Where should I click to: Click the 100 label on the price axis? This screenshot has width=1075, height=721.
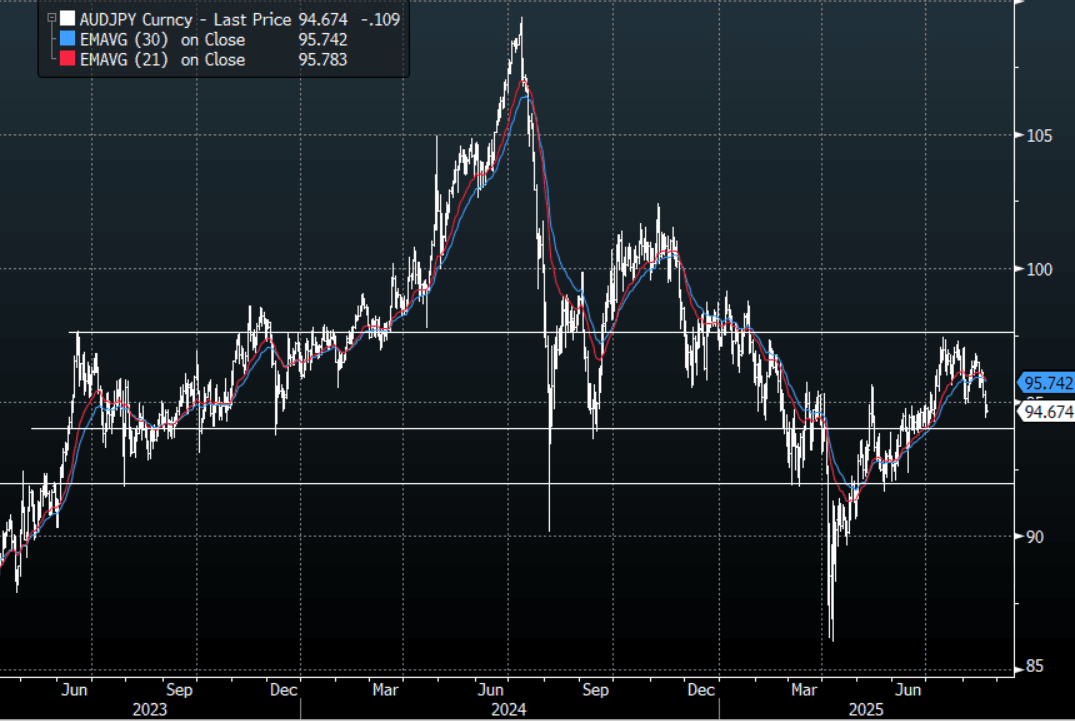pos(1036,270)
